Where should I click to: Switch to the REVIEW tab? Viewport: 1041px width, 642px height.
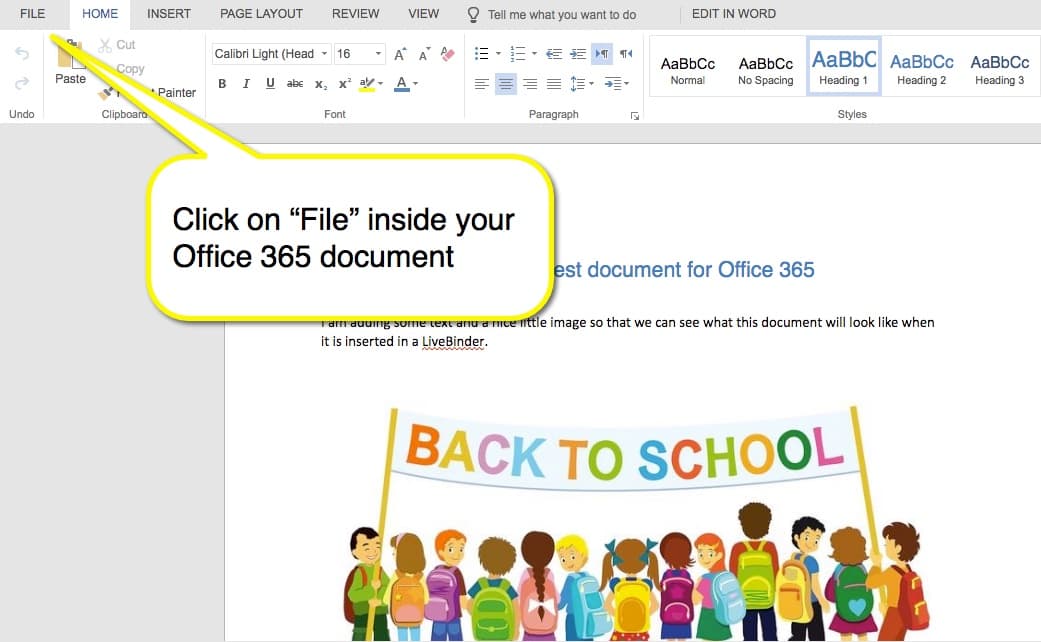tap(356, 14)
